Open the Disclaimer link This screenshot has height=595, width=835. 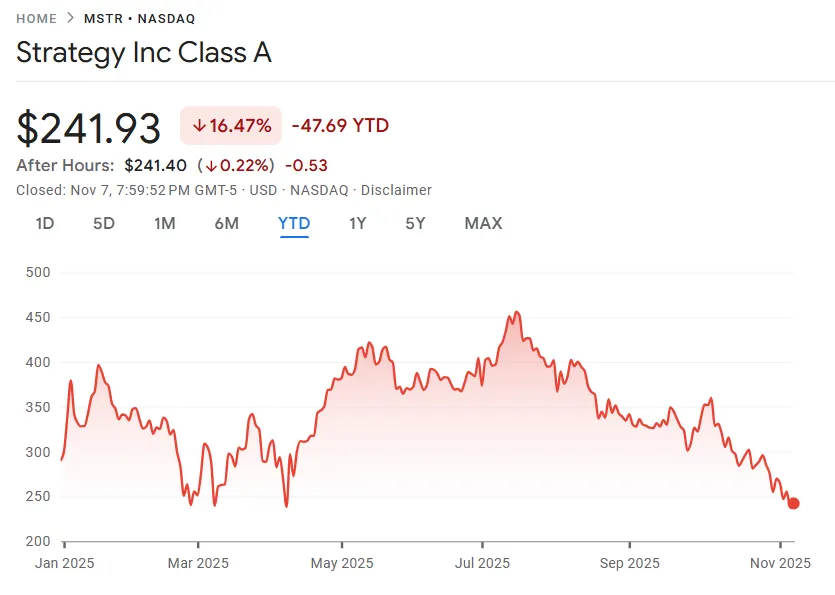coord(396,190)
